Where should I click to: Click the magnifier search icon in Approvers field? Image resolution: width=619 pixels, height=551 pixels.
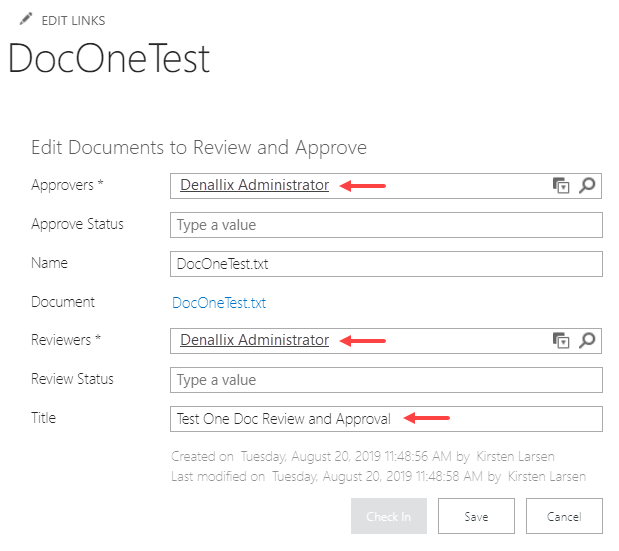(588, 185)
